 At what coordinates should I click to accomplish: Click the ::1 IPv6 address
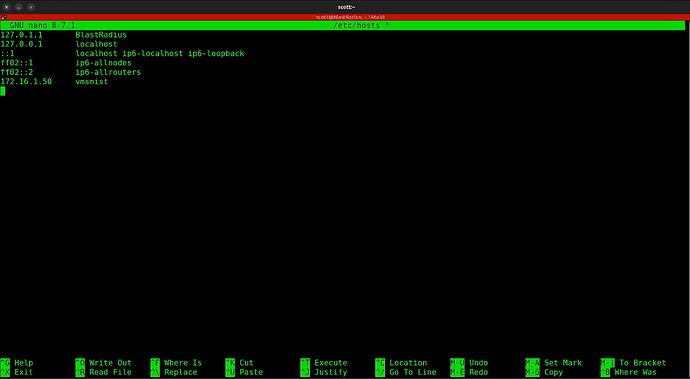point(7,53)
